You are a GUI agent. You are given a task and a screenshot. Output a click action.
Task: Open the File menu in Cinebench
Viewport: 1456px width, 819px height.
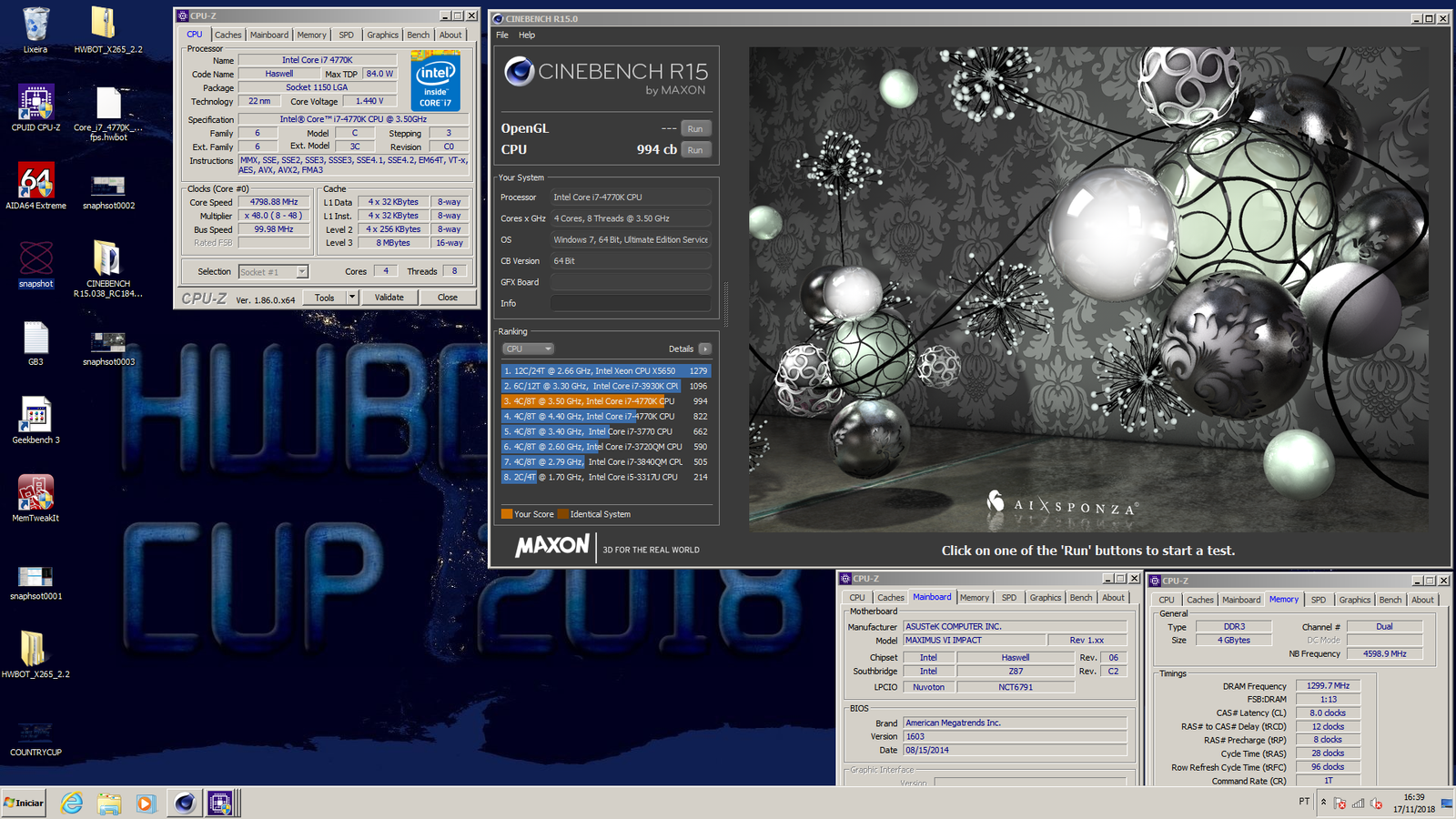500,35
